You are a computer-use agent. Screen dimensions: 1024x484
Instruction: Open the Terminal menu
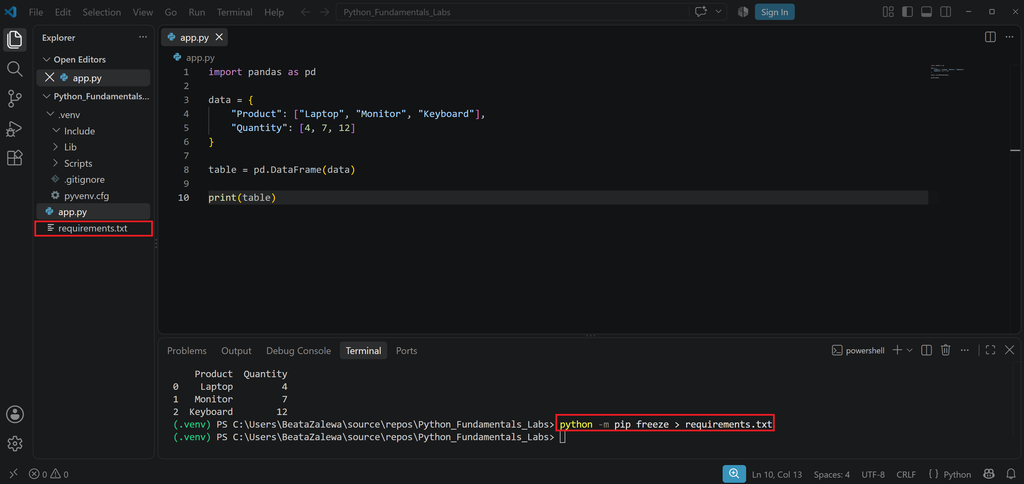[234, 12]
